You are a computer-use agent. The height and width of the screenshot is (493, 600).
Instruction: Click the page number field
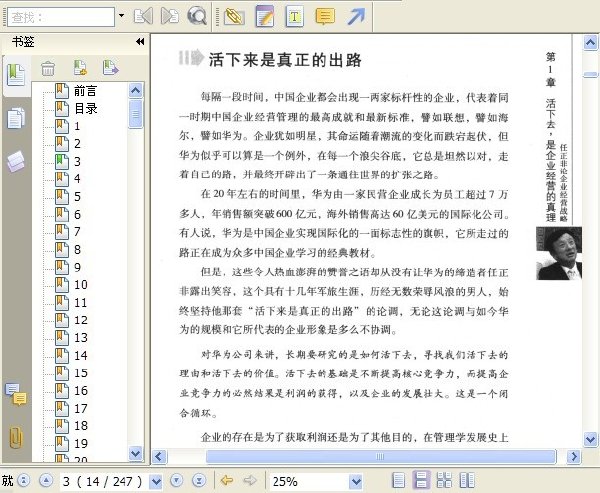point(103,481)
